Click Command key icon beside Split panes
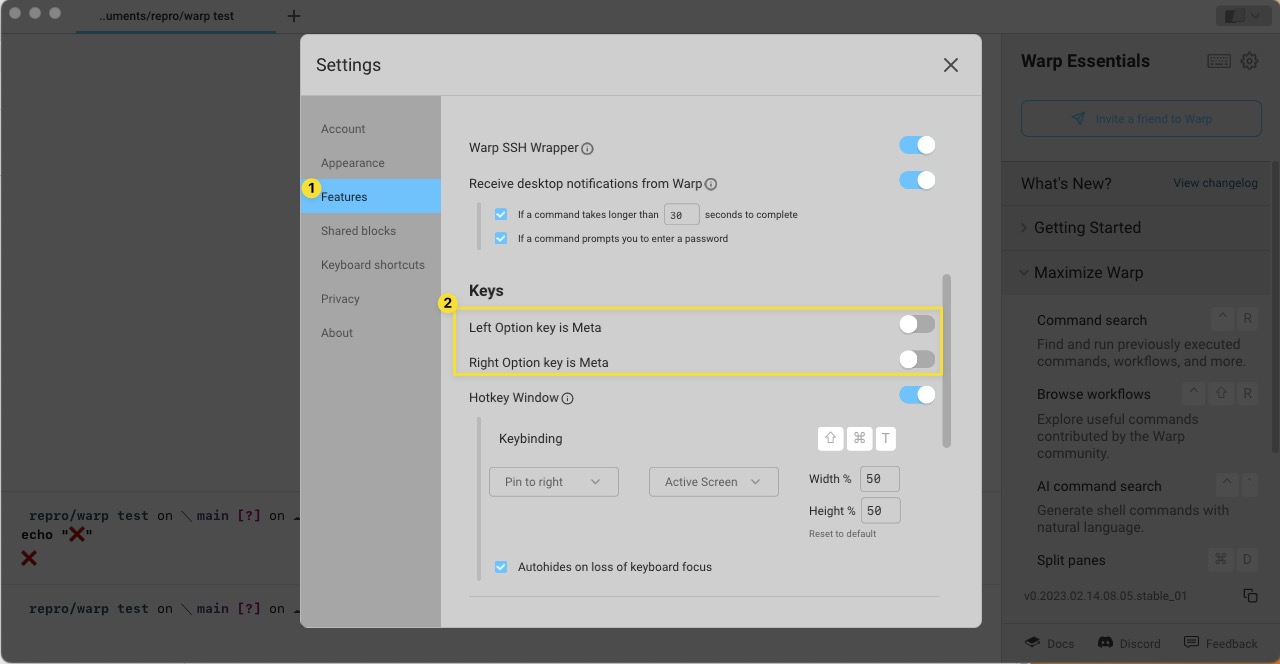This screenshot has height=664, width=1280. pos(1220,559)
